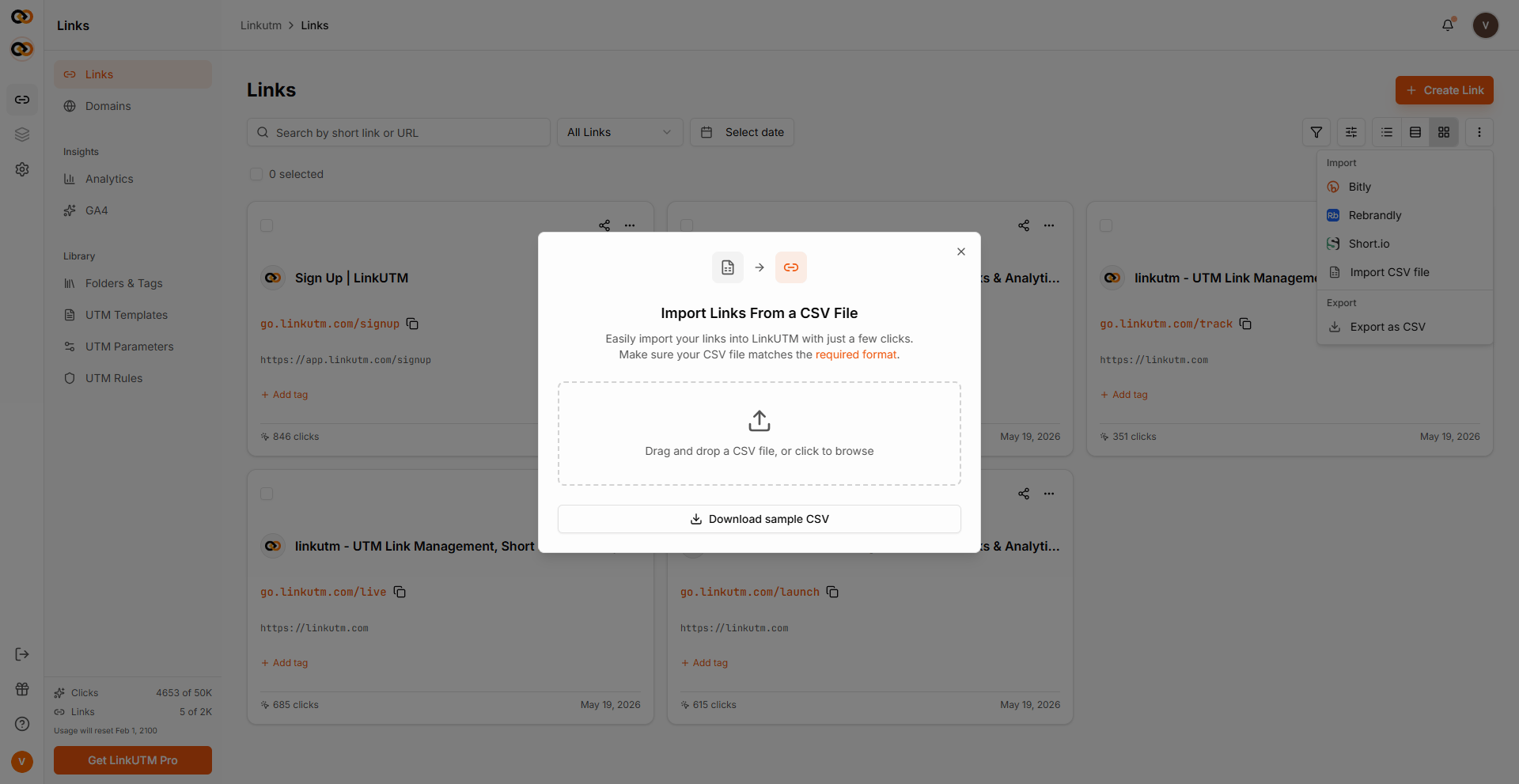Choose Import CSV file menu item
This screenshot has width=1519, height=784.
(x=1405, y=272)
